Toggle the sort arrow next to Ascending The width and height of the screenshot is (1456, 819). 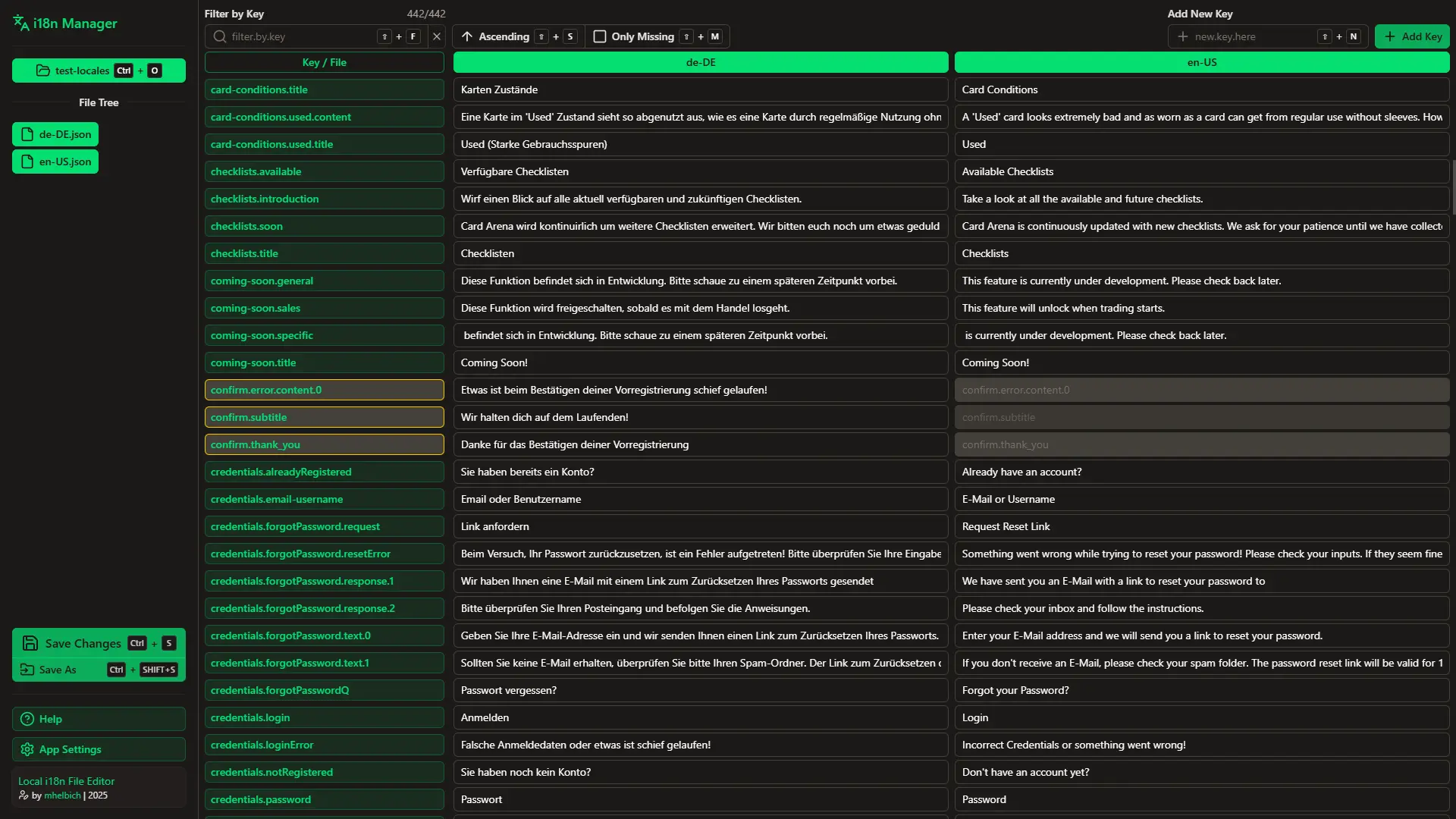(467, 36)
